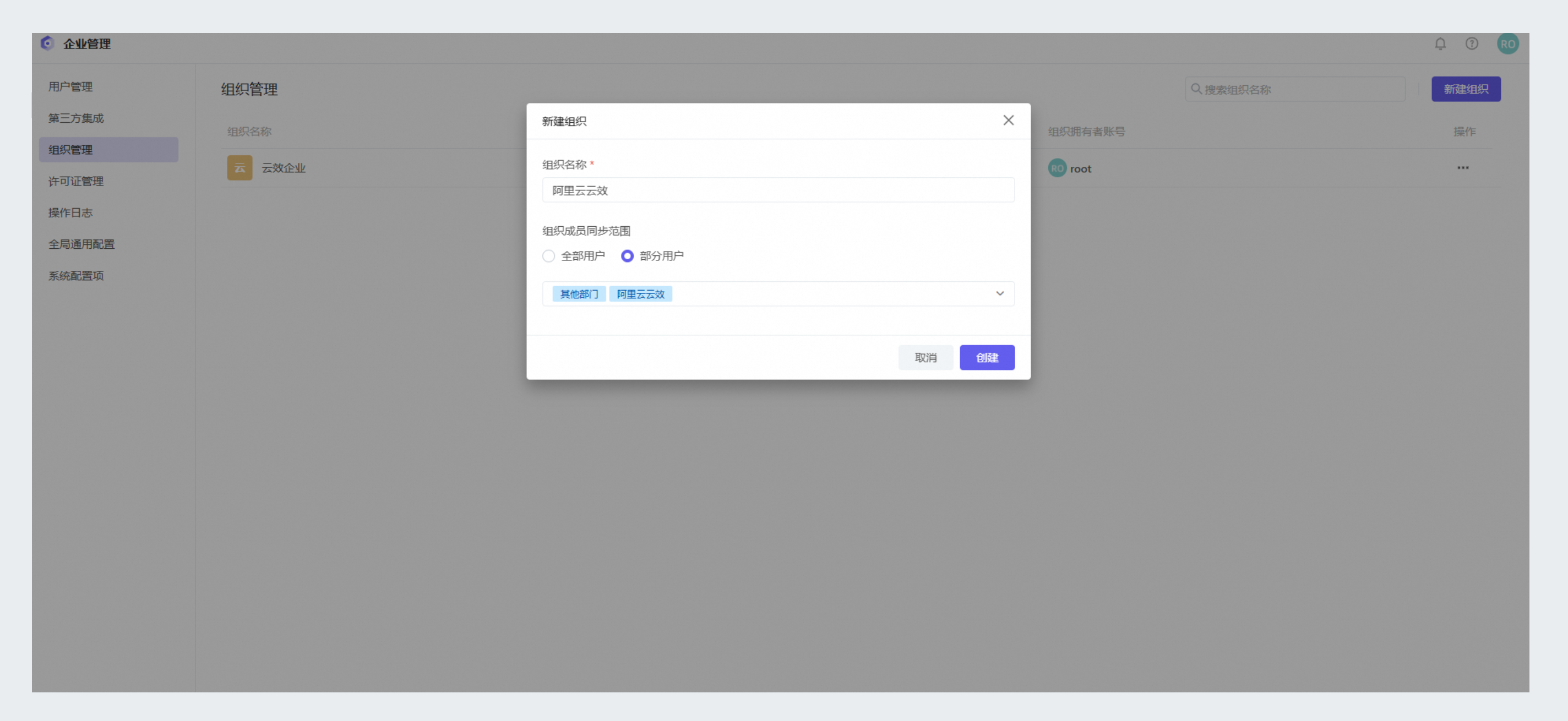Select the 全部用户 radio option
Image resolution: width=1568 pixels, height=721 pixels.
[x=548, y=256]
